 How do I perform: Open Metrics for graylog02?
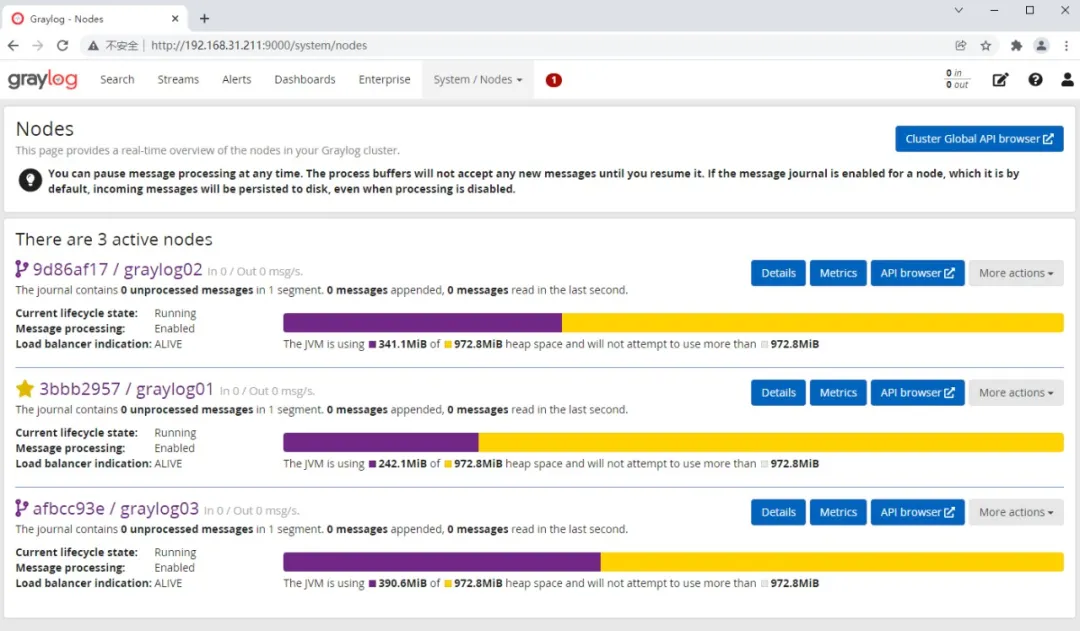point(838,273)
